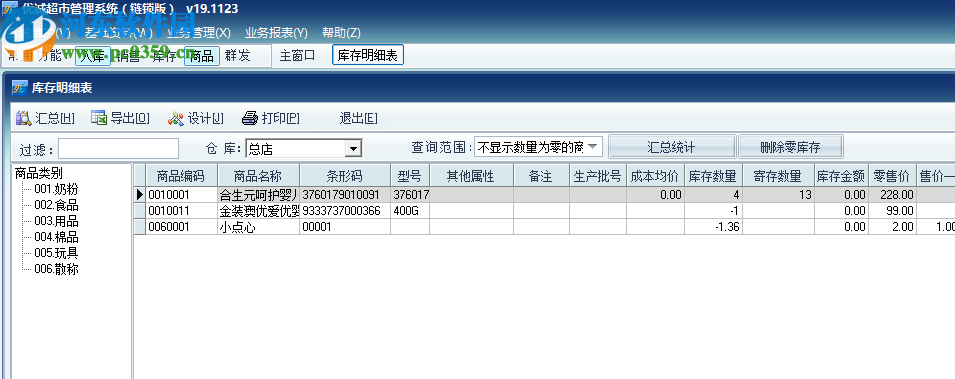Go to the 主窗口 main window tab

[297, 56]
